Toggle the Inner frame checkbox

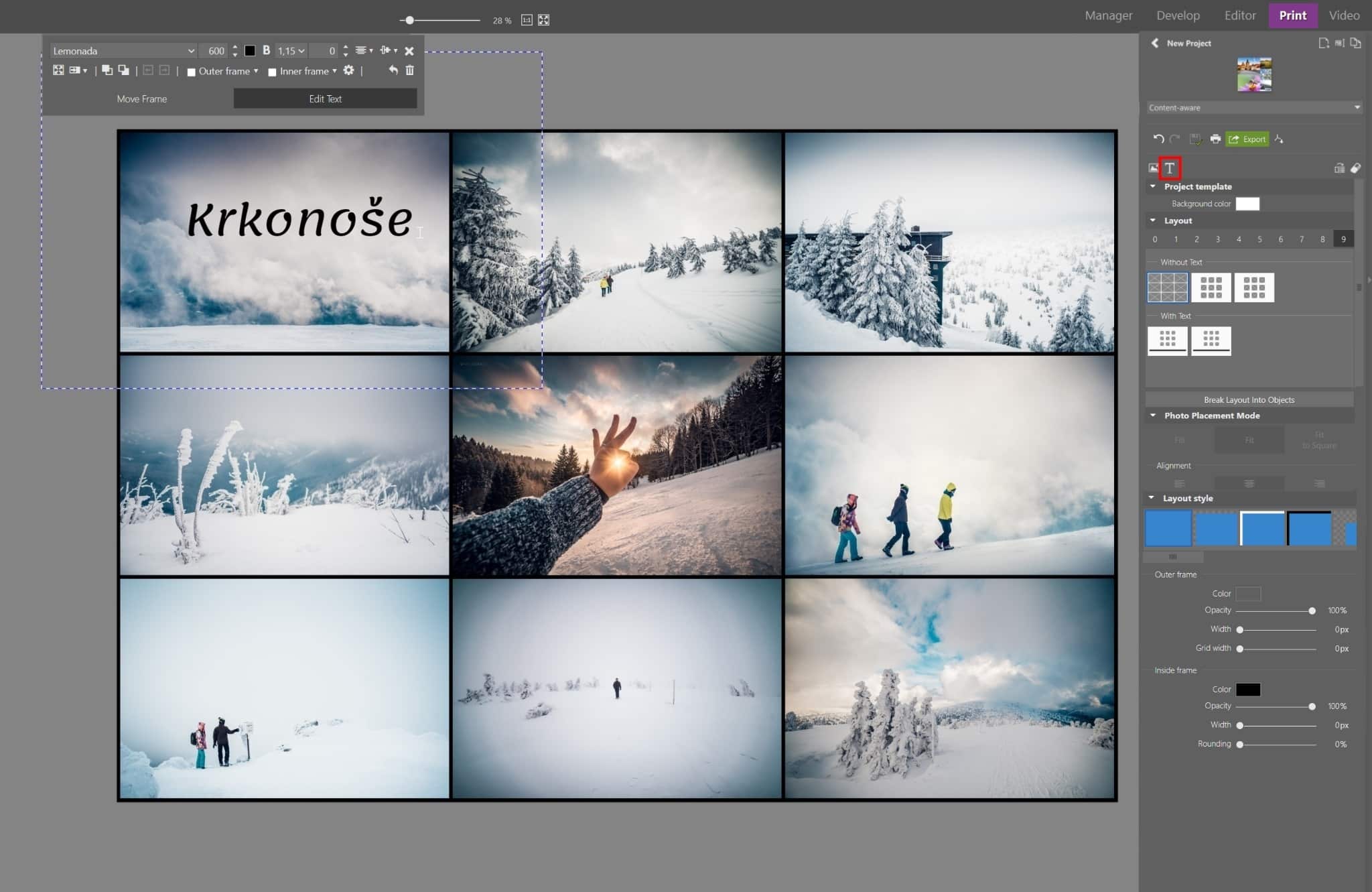272,71
